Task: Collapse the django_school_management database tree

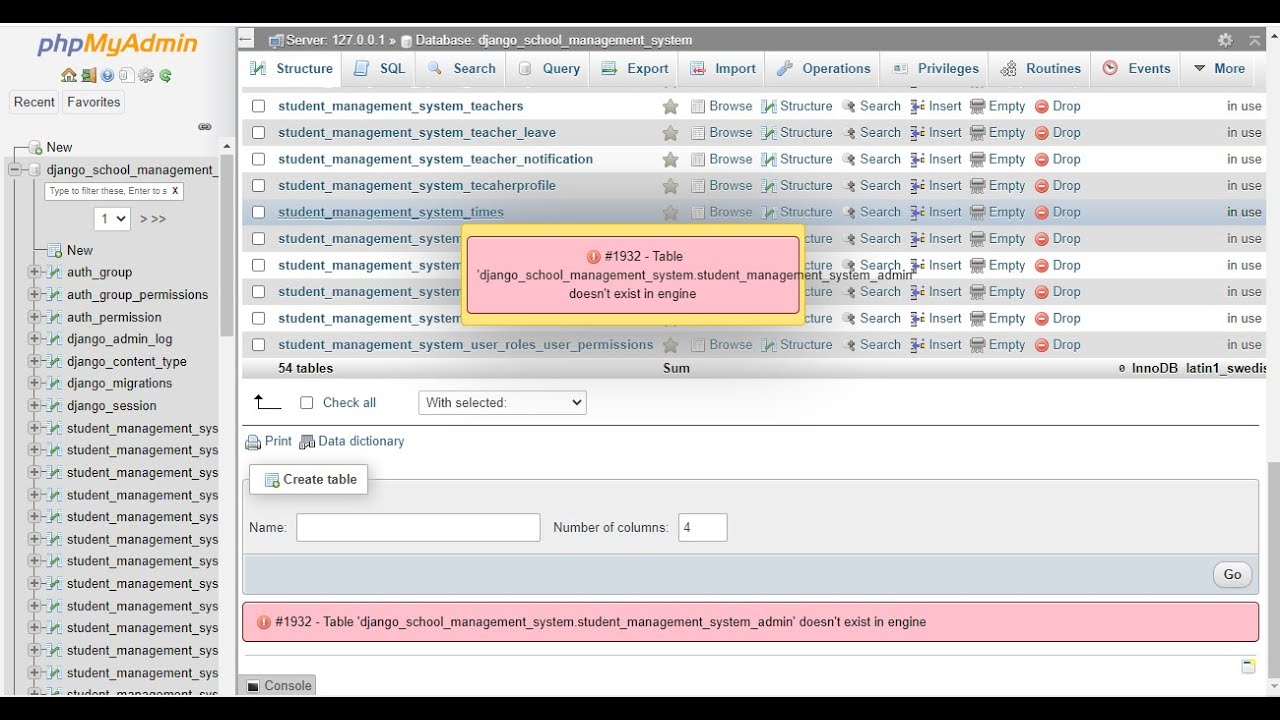Action: point(15,170)
